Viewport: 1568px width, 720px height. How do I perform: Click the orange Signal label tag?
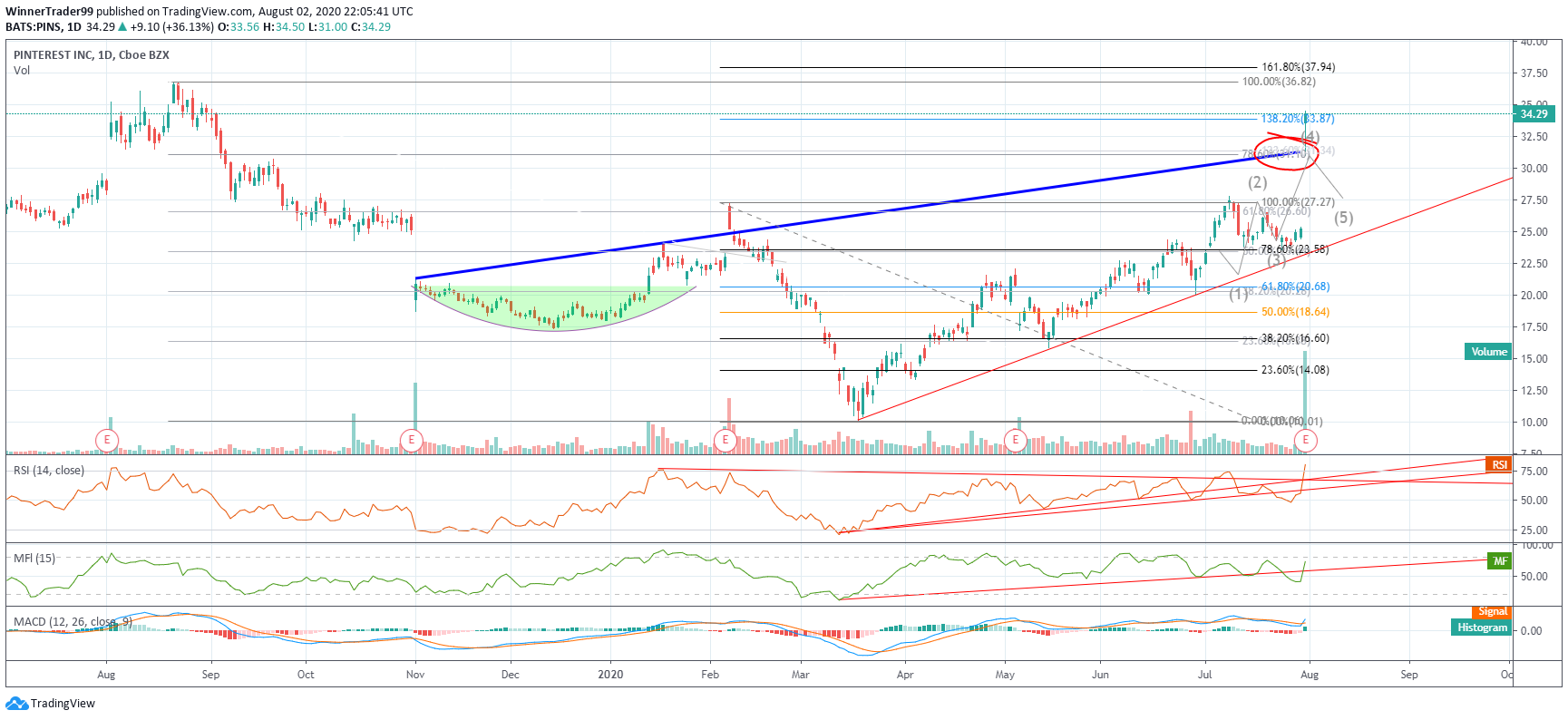(1492, 612)
